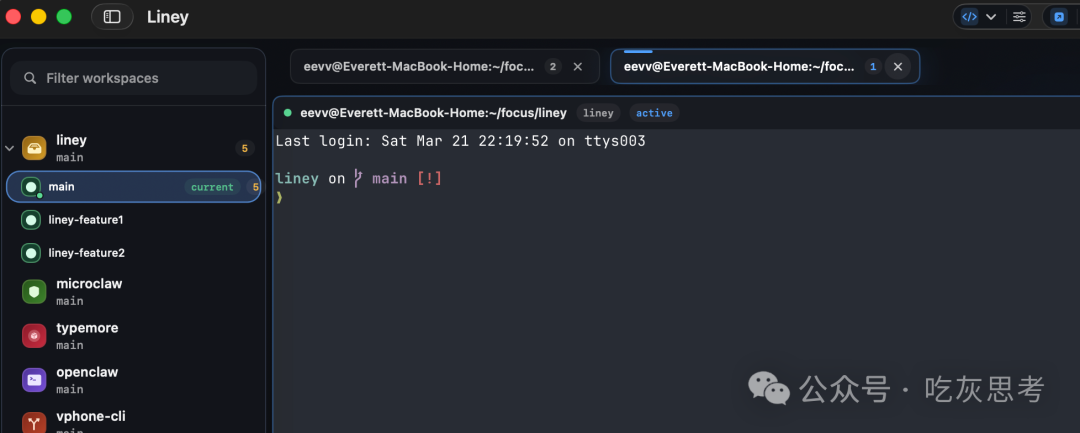This screenshot has width=1080, height=433.
Task: Click the macOS green fullscreen button
Action: pos(64,17)
